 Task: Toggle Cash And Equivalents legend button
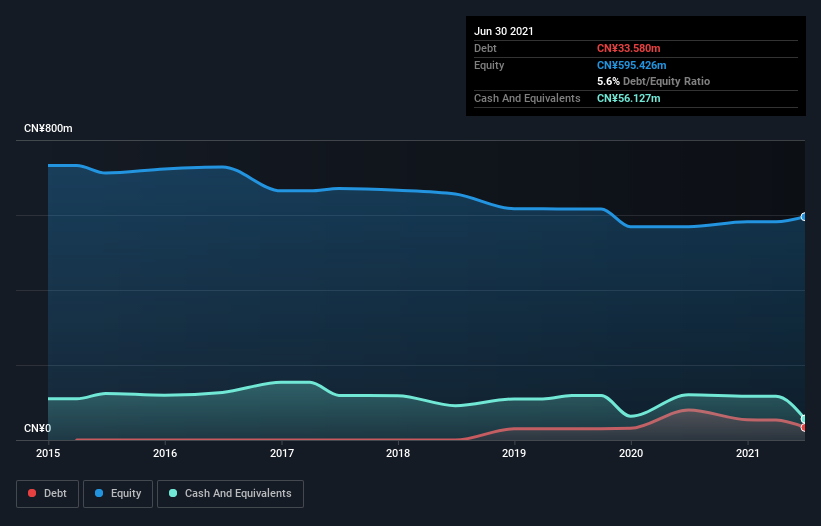pos(230,494)
